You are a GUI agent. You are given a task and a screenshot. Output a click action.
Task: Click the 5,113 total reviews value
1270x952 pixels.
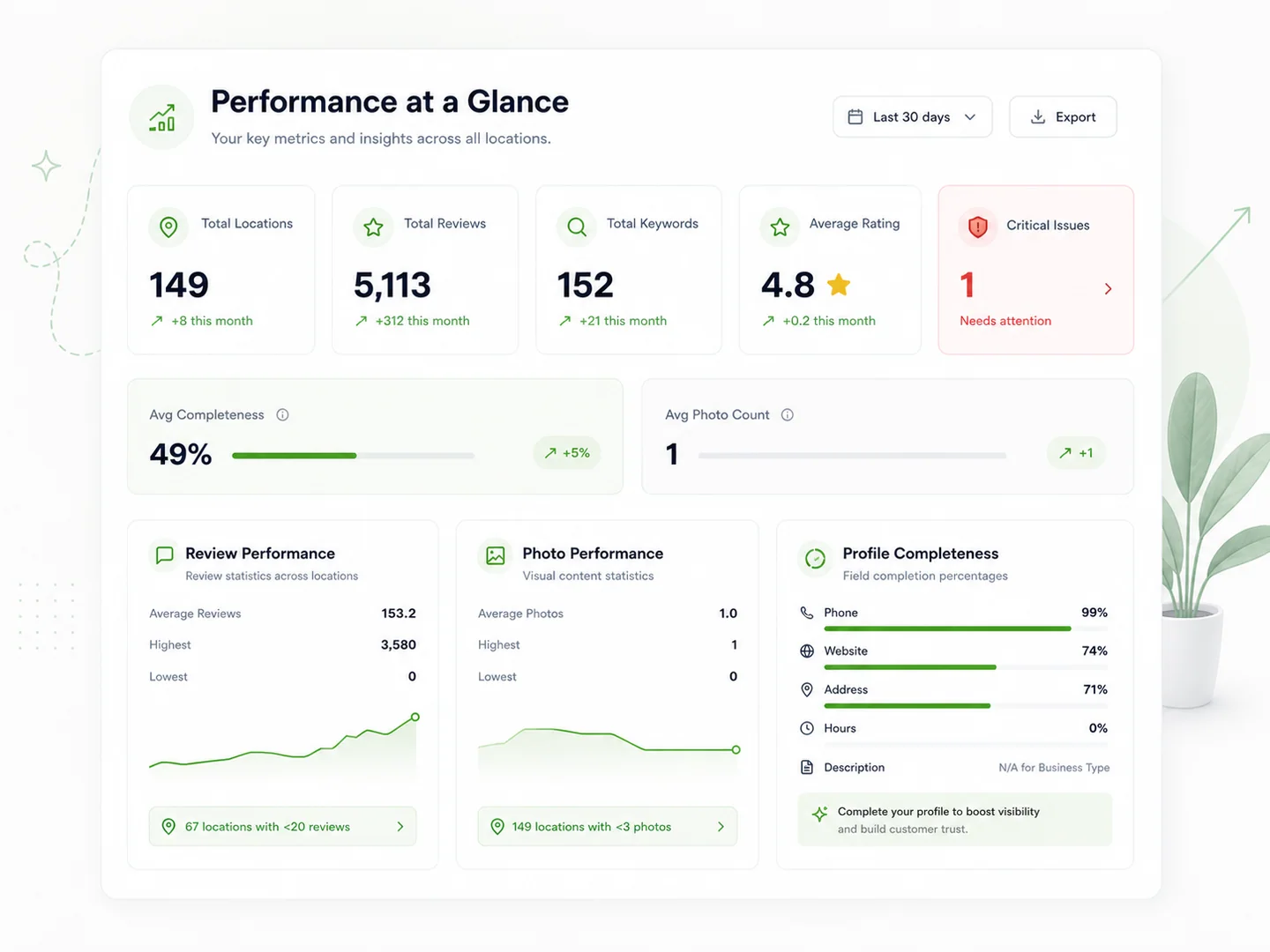392,286
